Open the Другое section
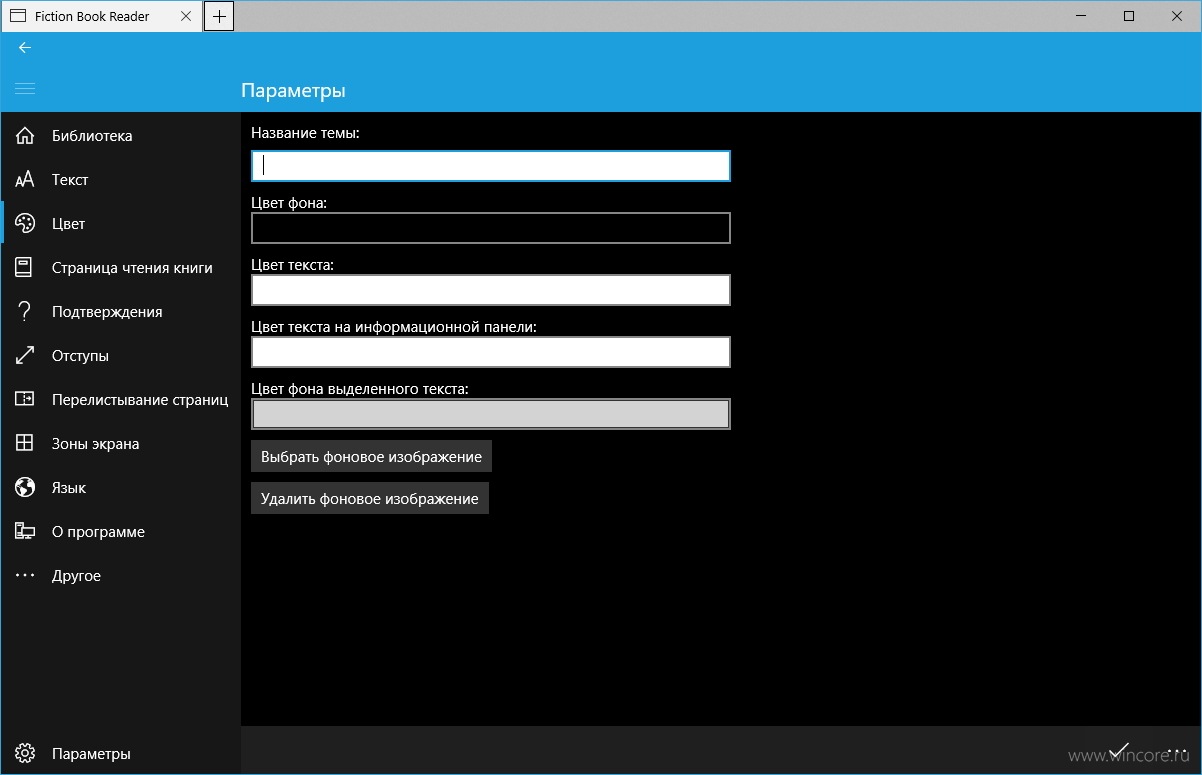Screen dimensions: 1202x775 (x=120, y=576)
